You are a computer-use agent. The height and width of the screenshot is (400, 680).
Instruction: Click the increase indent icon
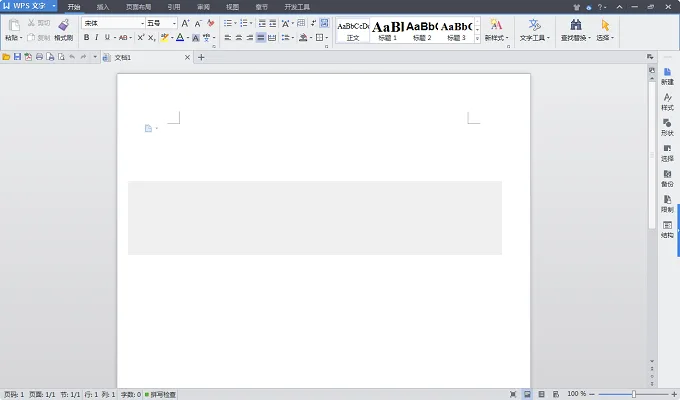coord(273,23)
